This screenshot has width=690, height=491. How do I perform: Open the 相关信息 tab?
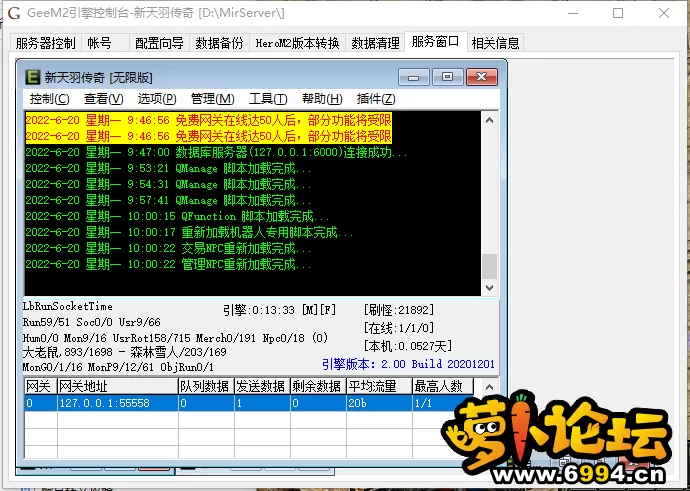pyautogui.click(x=495, y=43)
